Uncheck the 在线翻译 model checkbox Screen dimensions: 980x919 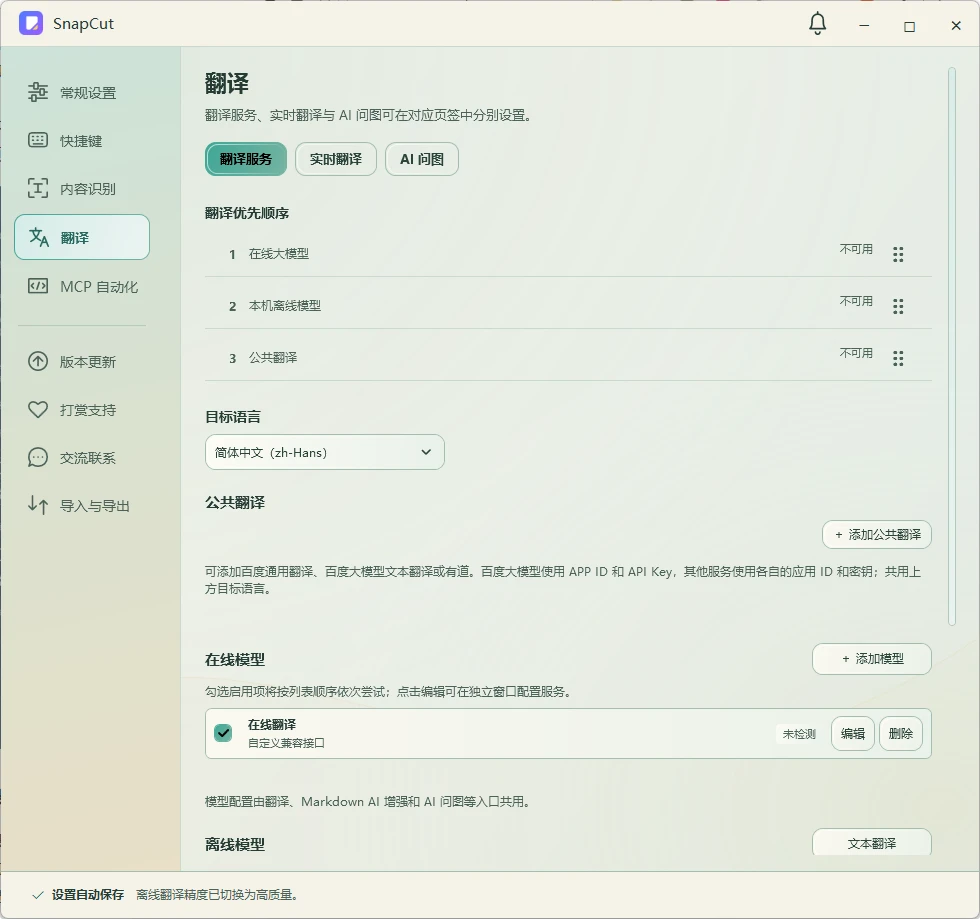coord(223,733)
